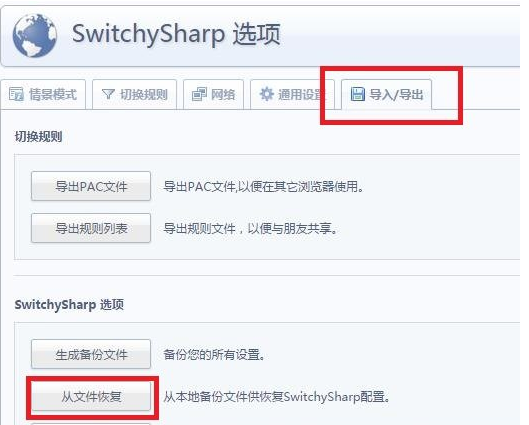This screenshot has width=529, height=425.
Task: Go to the 网络 tab
Action: click(214, 95)
